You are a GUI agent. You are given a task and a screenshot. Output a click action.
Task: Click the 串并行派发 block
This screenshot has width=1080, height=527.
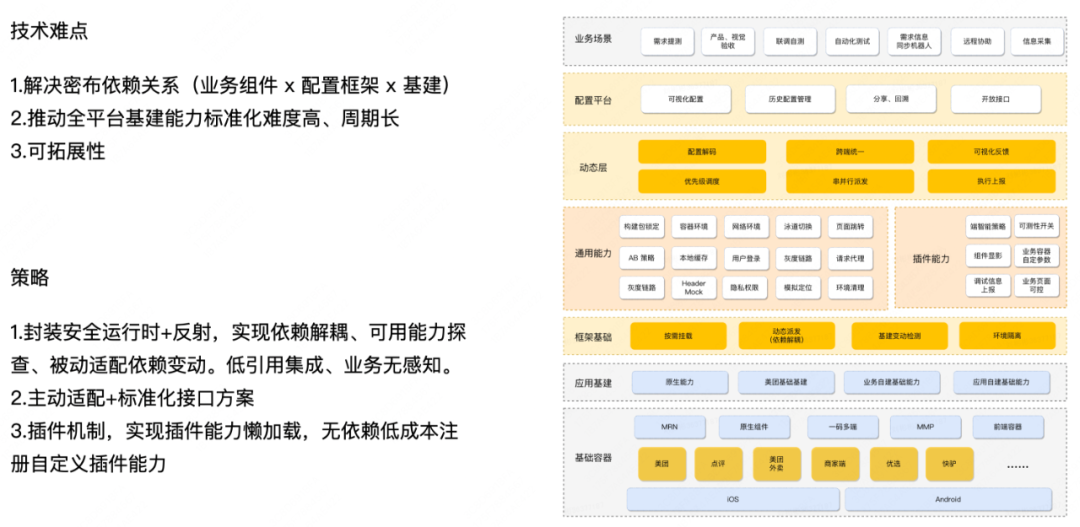point(849,181)
